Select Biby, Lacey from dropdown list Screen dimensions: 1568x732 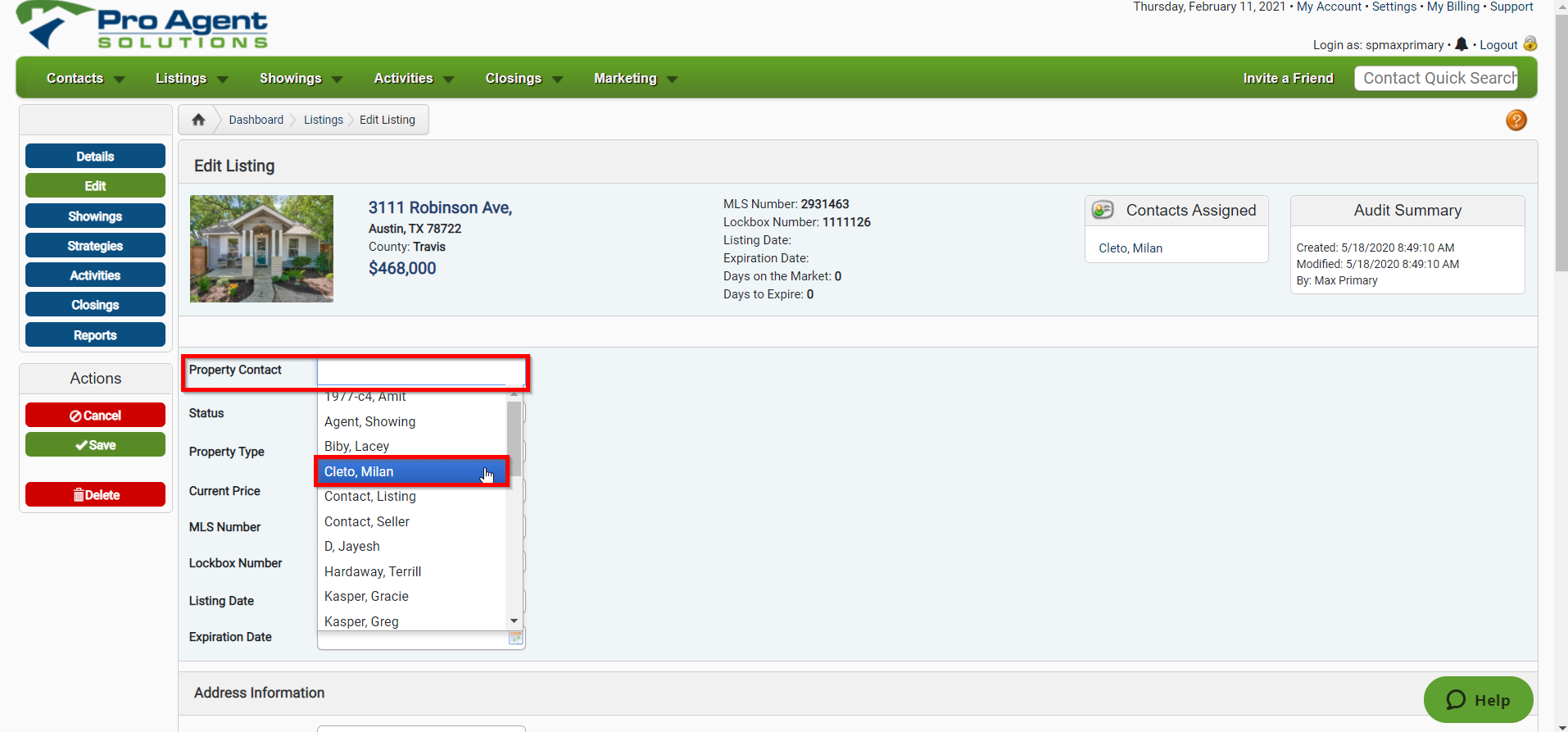tap(411, 446)
